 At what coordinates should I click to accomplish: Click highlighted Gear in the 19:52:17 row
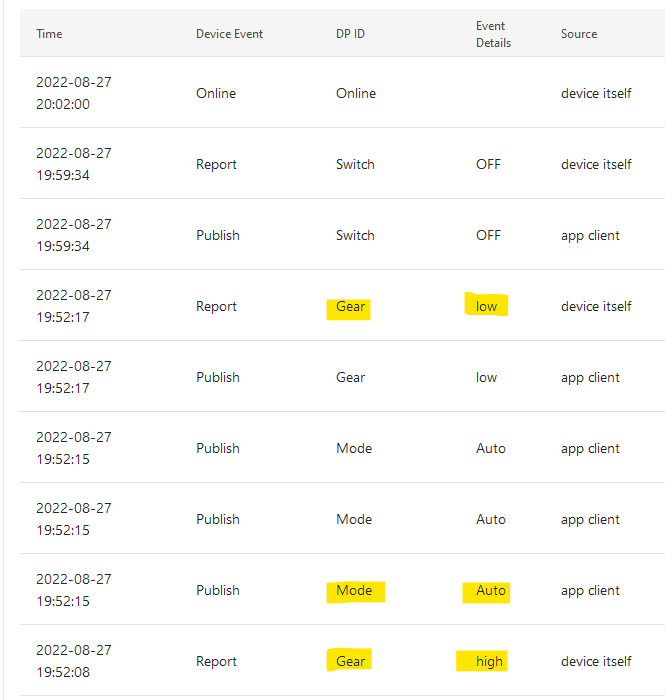[x=350, y=306]
